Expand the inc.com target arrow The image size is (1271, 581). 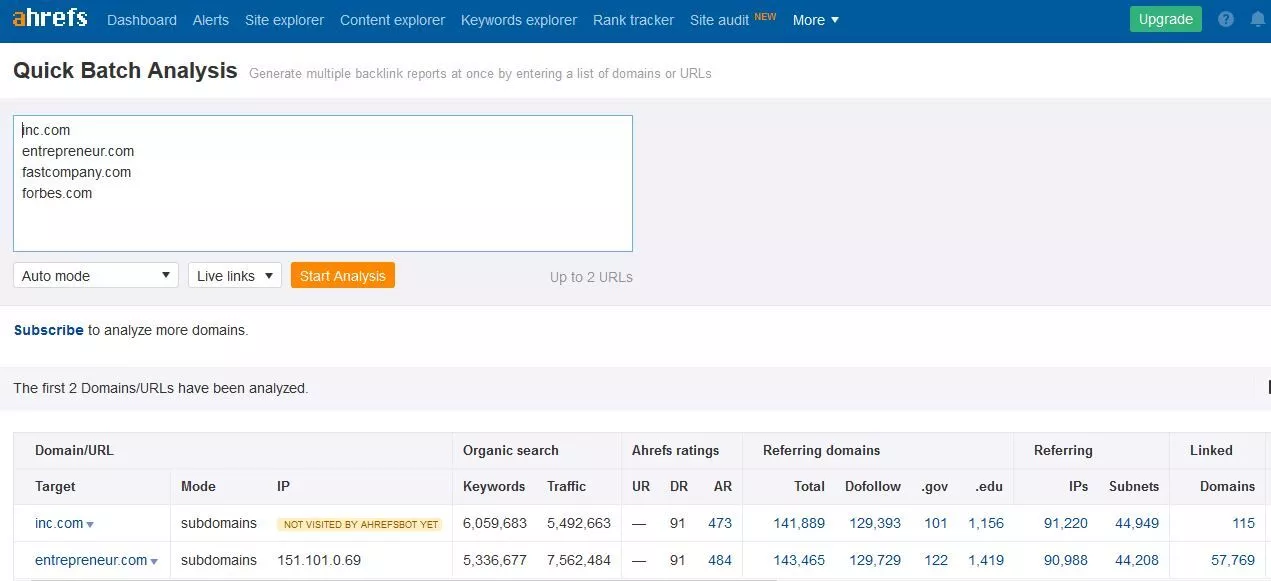point(90,524)
